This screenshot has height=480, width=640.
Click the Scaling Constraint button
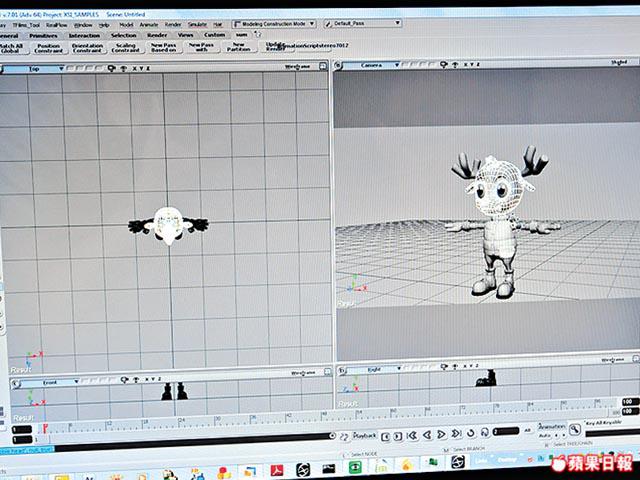point(125,48)
